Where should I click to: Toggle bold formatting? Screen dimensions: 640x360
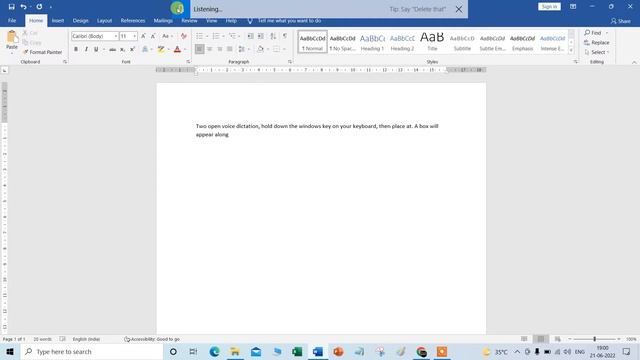coord(76,49)
